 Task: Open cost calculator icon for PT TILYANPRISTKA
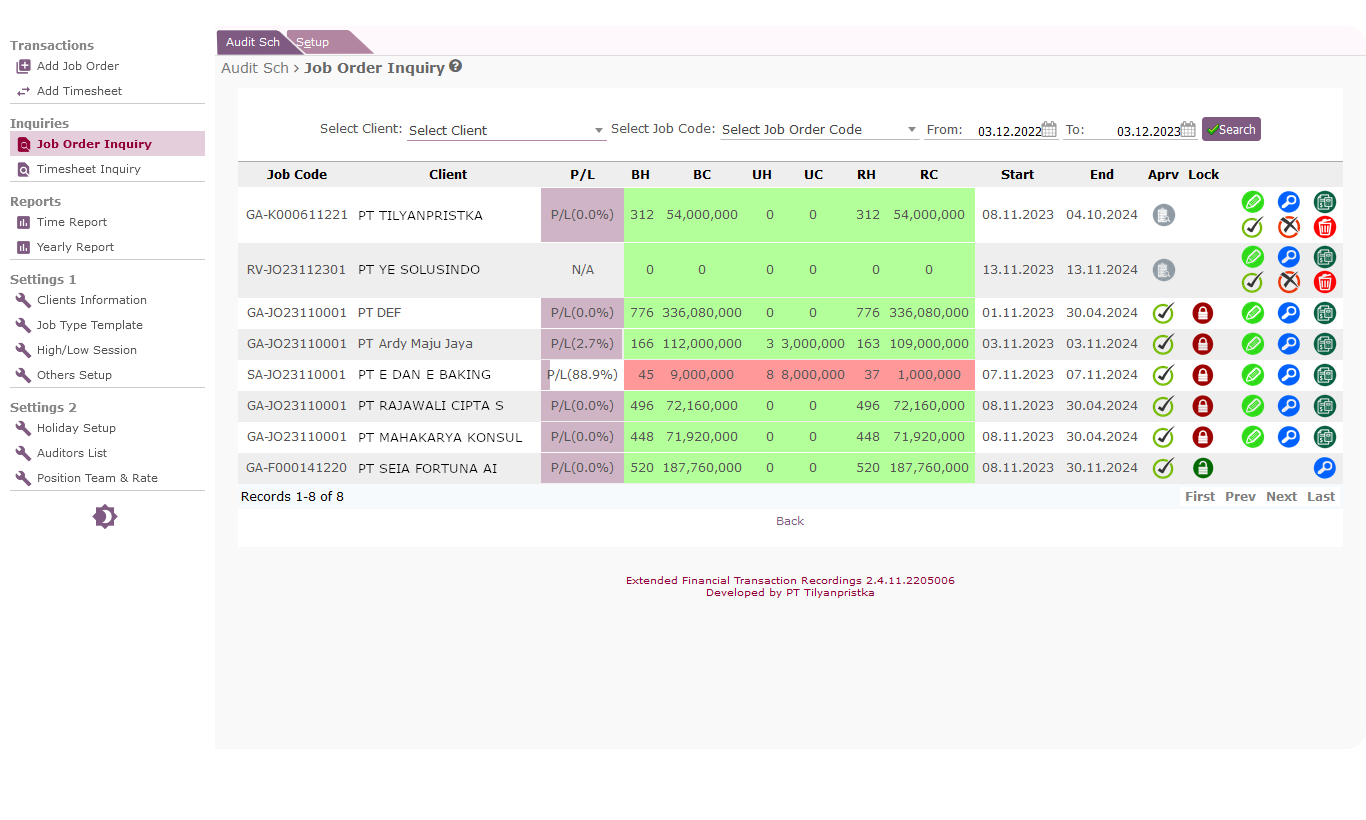[1325, 201]
